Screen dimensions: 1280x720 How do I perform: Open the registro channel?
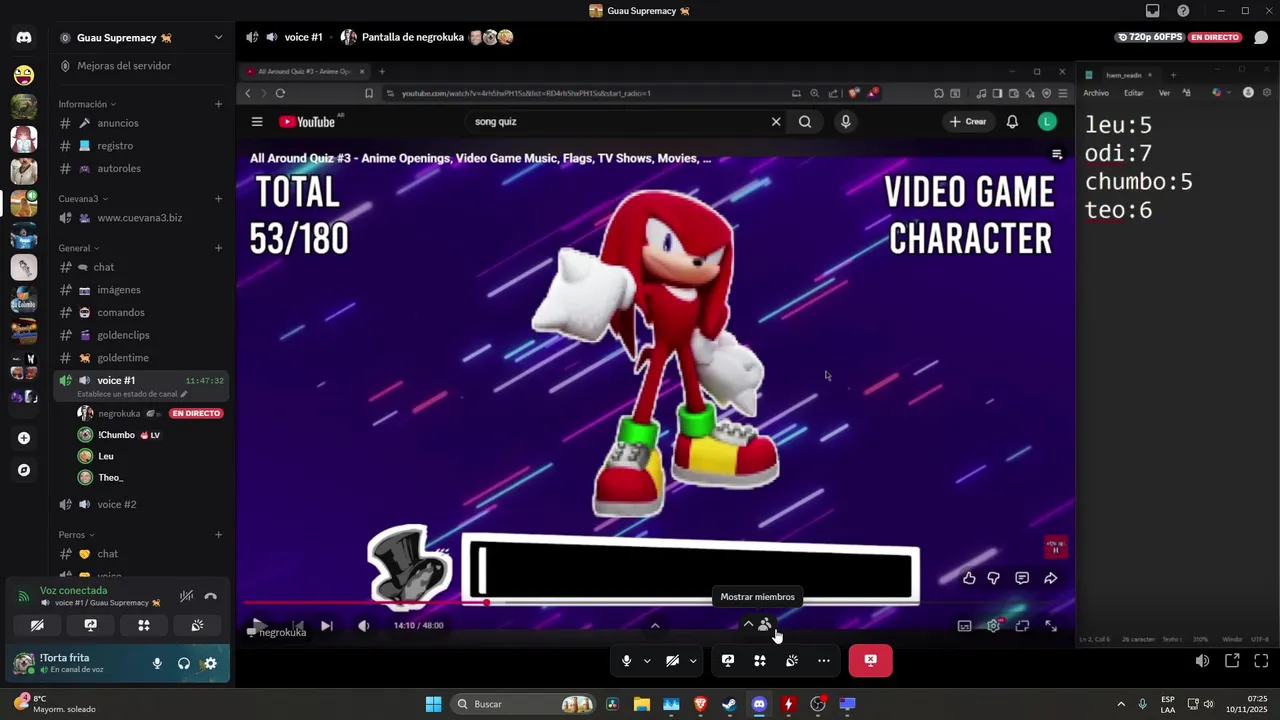tap(140, 146)
